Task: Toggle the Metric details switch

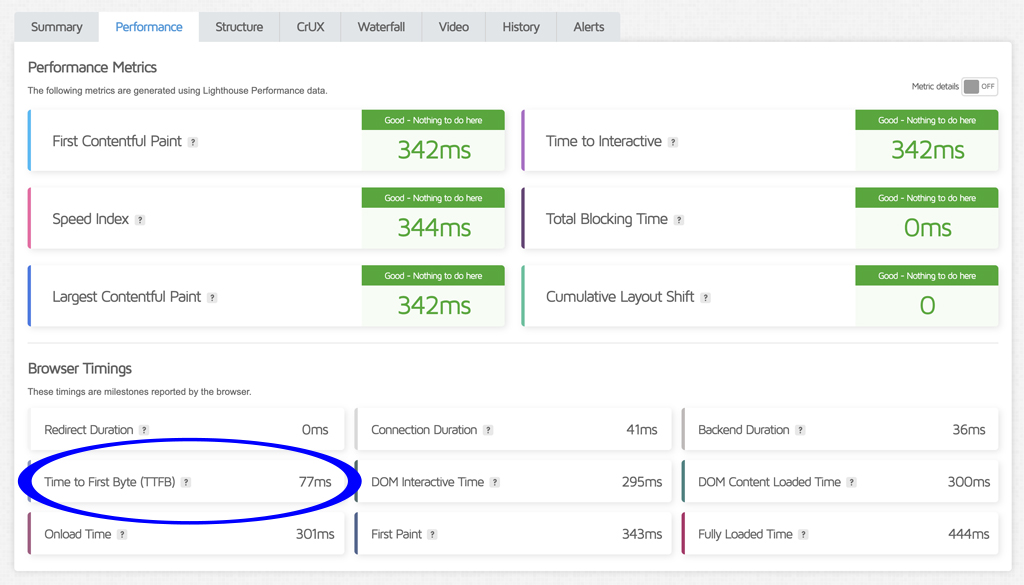Action: 979,87
